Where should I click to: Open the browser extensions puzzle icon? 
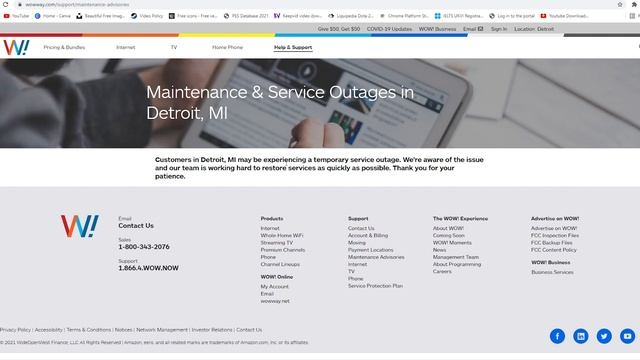coord(634,4)
